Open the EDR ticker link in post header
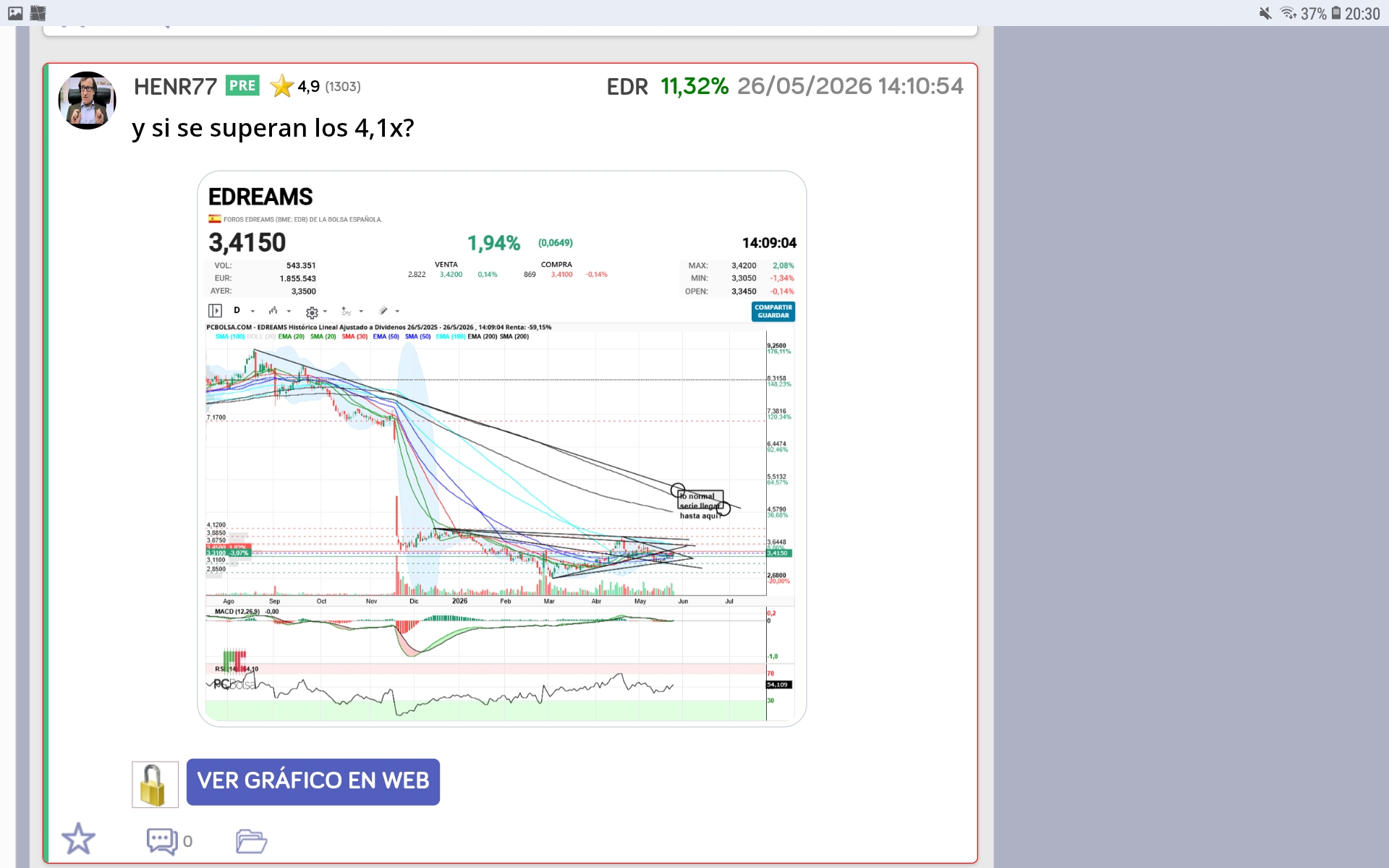 (x=627, y=87)
